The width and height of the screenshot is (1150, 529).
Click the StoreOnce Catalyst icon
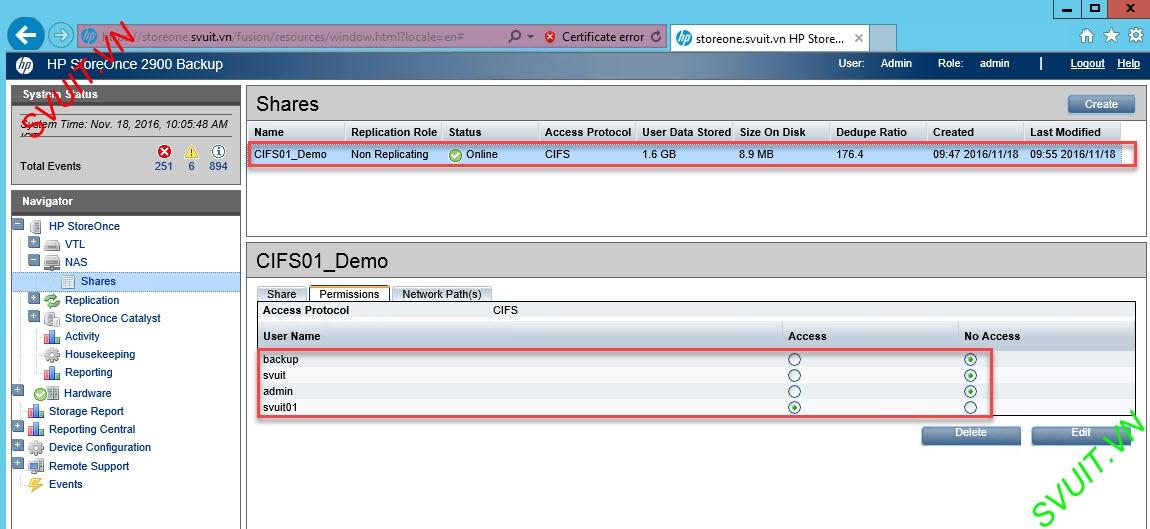click(52, 318)
